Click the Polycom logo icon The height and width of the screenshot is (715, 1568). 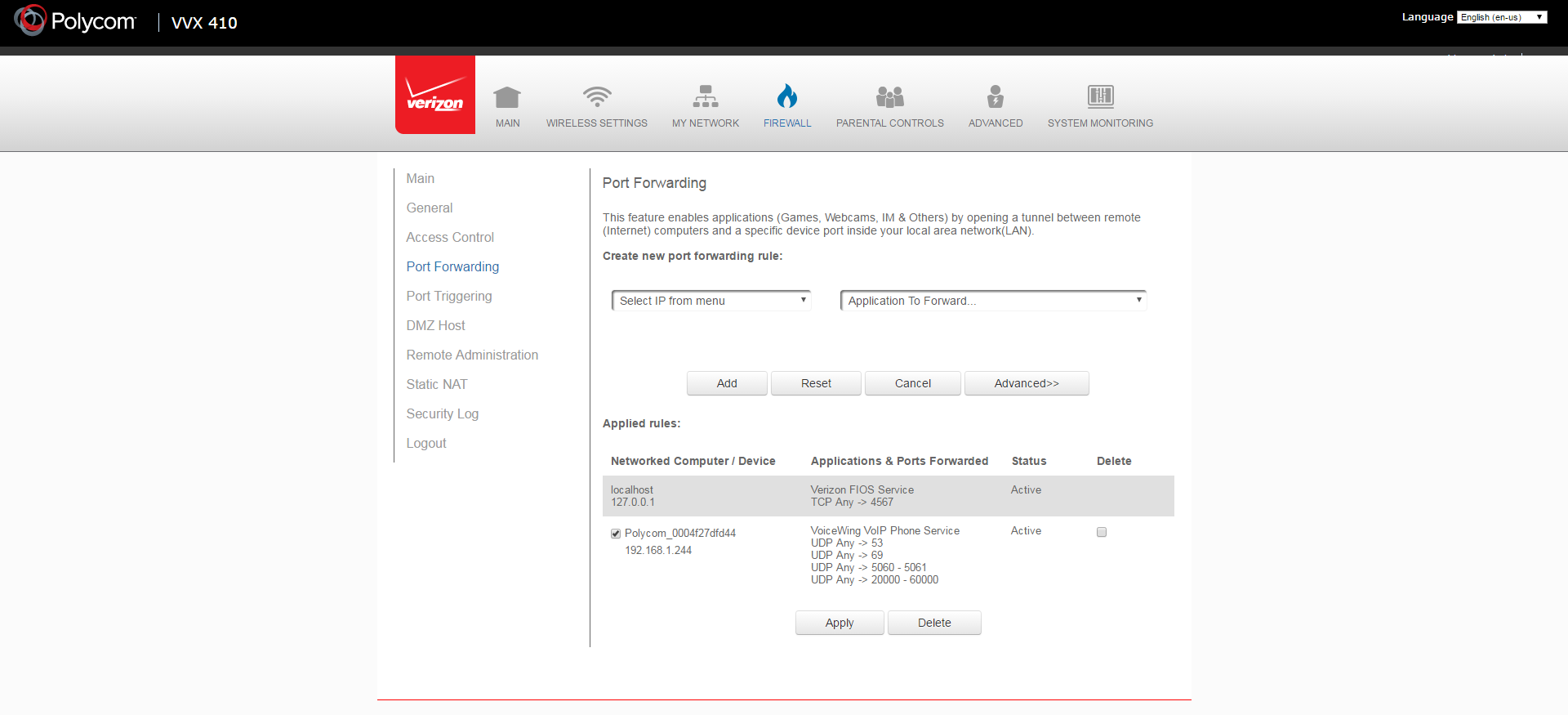coord(30,20)
